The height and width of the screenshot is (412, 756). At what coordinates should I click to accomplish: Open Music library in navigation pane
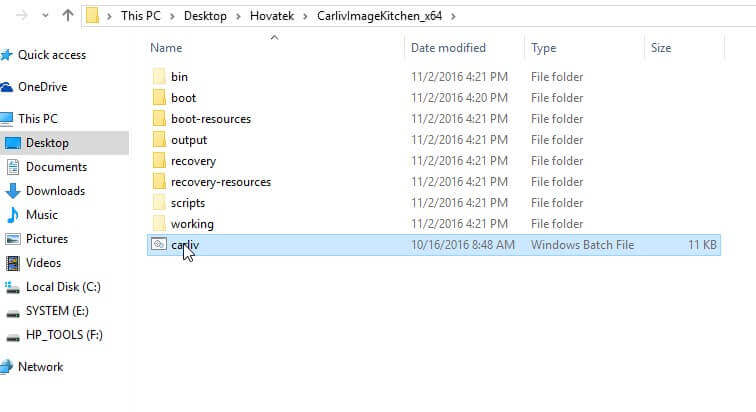coord(41,215)
